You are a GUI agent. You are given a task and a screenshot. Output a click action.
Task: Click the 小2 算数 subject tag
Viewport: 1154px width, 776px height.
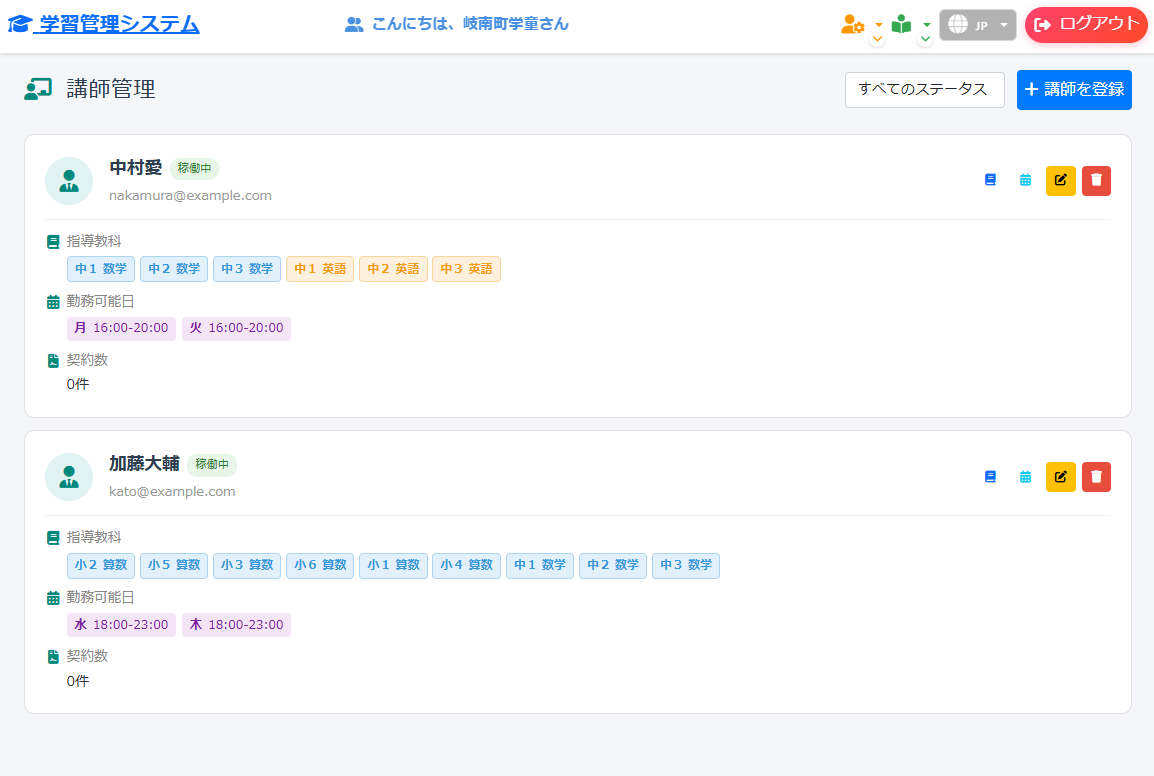click(101, 565)
